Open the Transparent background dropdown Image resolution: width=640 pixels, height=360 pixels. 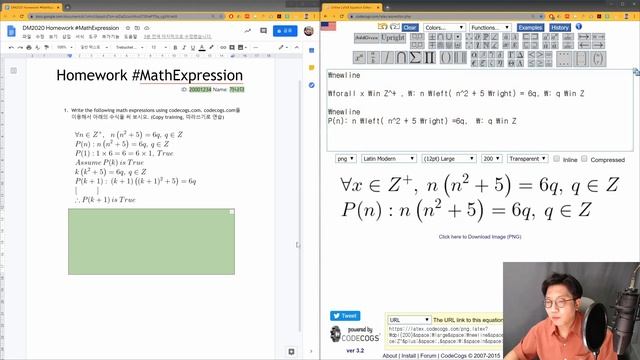(527, 159)
